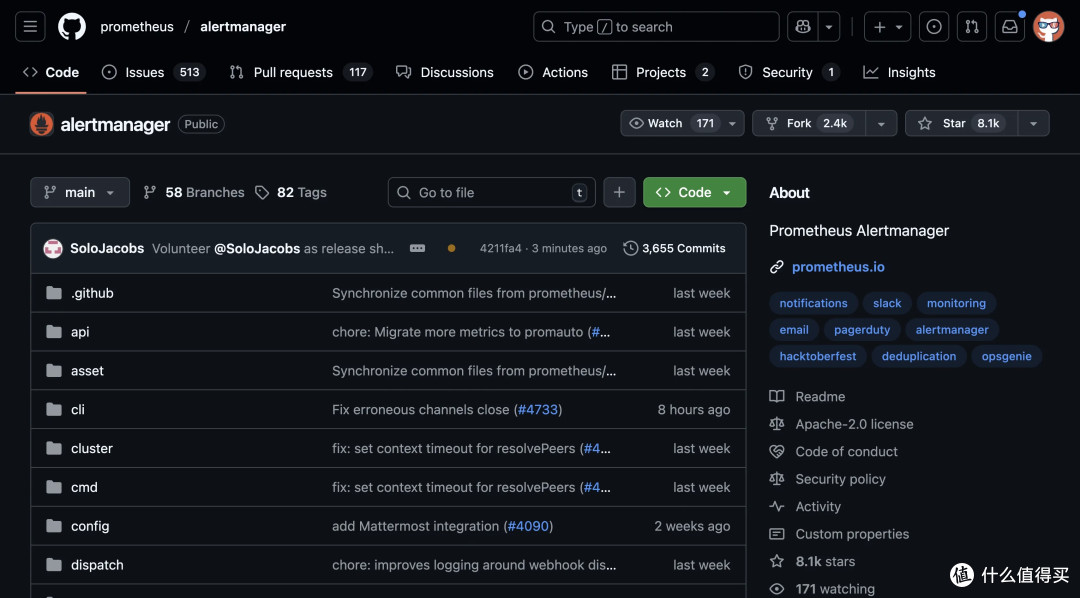Click the dispatch folder icon
The width and height of the screenshot is (1080, 598).
click(x=54, y=565)
